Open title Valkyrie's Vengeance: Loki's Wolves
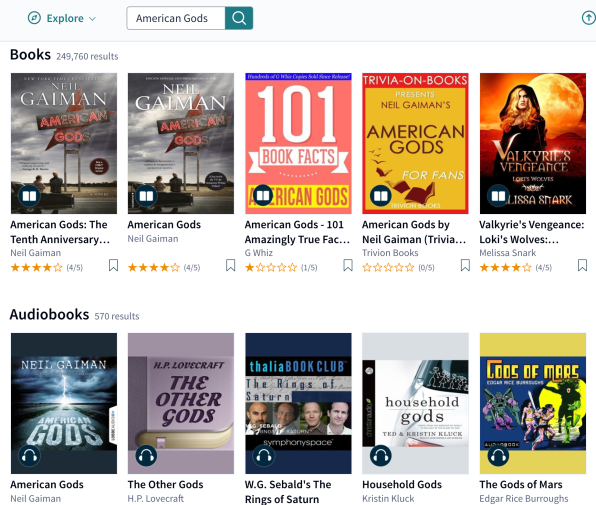Screen dimensions: 596x505 pos(532,232)
